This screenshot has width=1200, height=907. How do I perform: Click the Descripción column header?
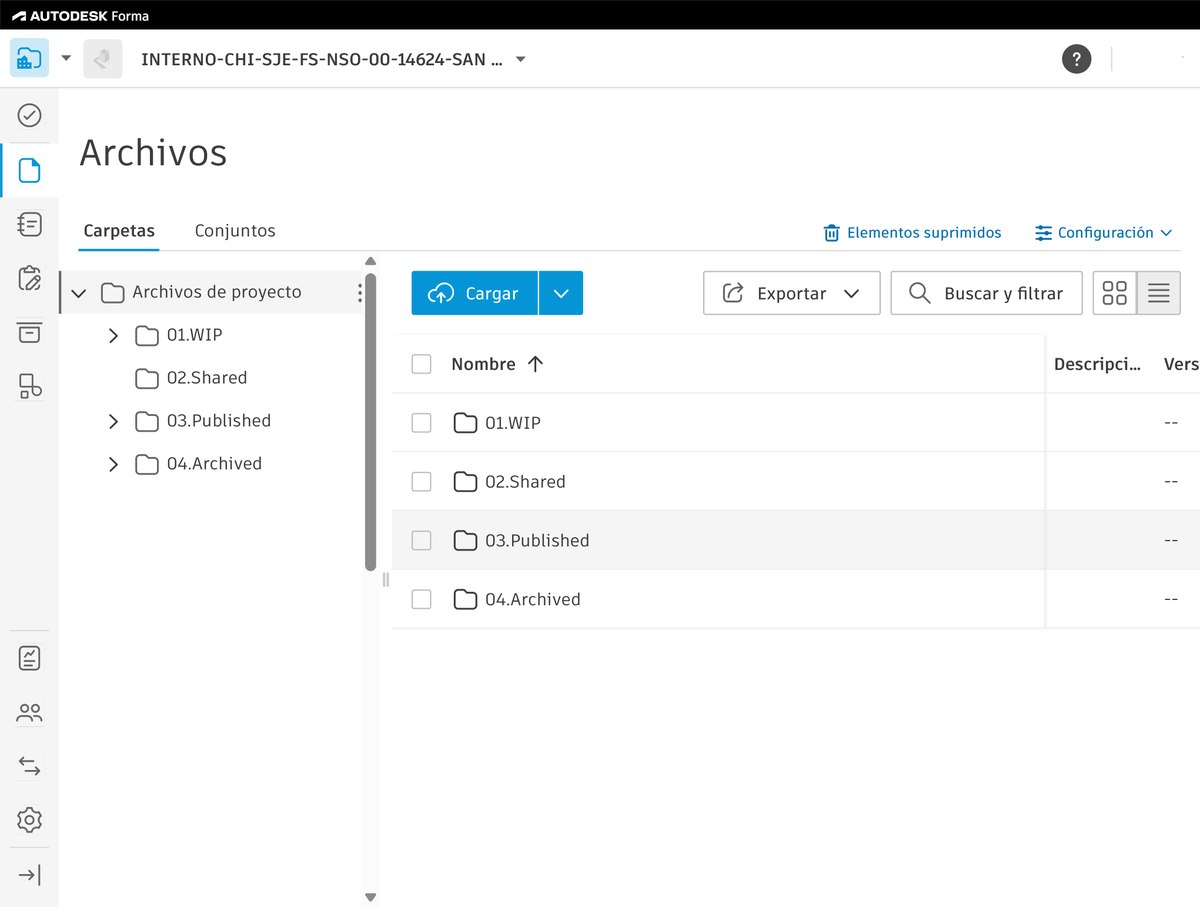pos(1098,364)
